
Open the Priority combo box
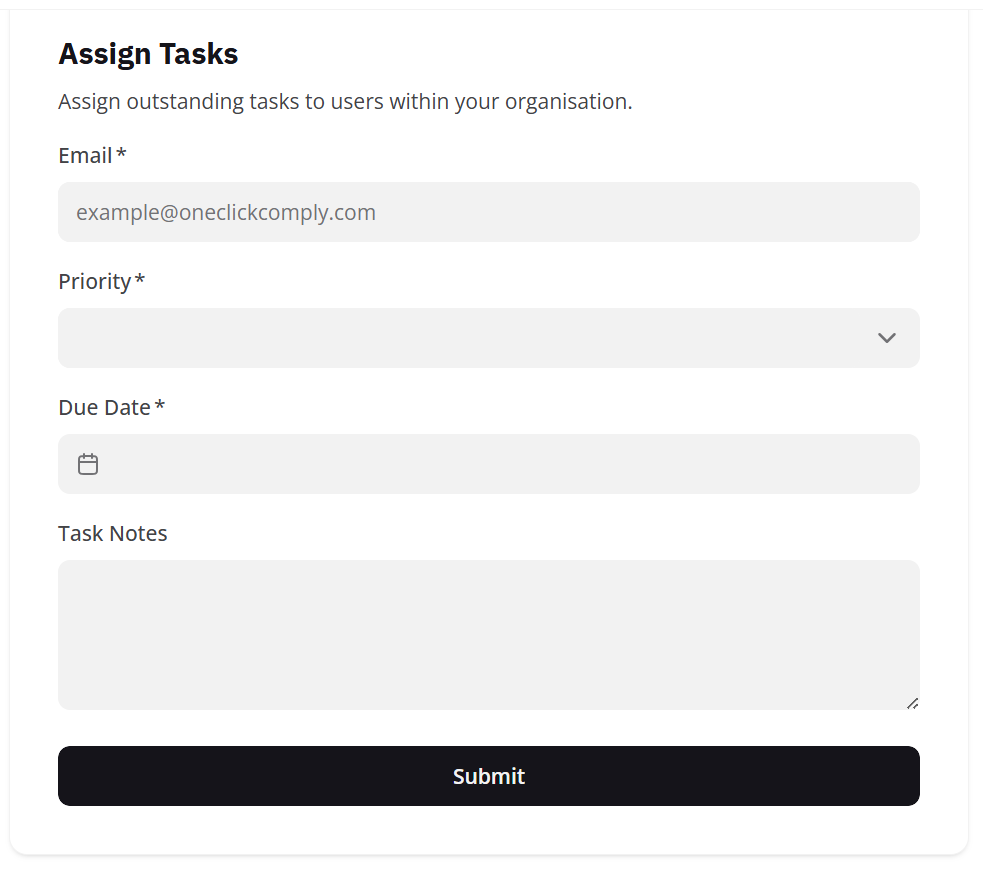pyautogui.click(x=470, y=338)
